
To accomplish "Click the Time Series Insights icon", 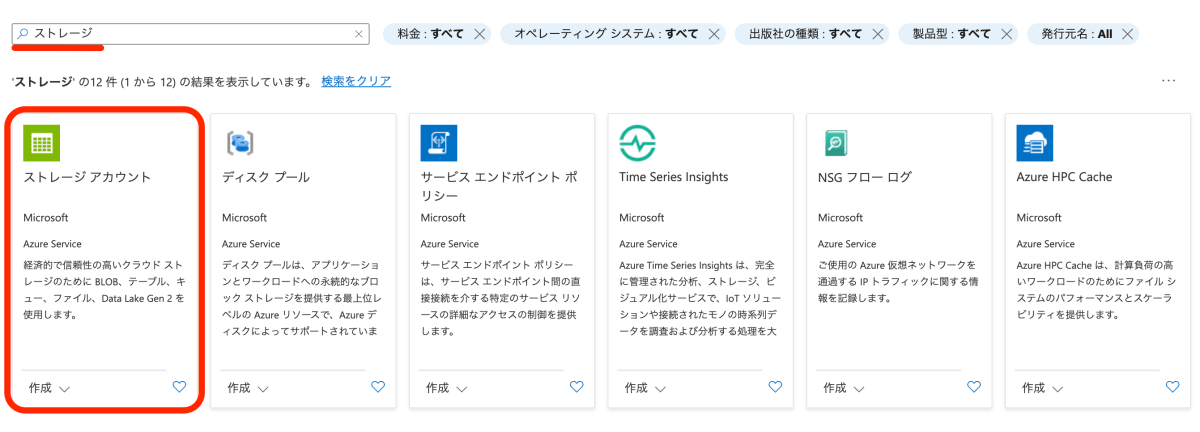I will (637, 143).
